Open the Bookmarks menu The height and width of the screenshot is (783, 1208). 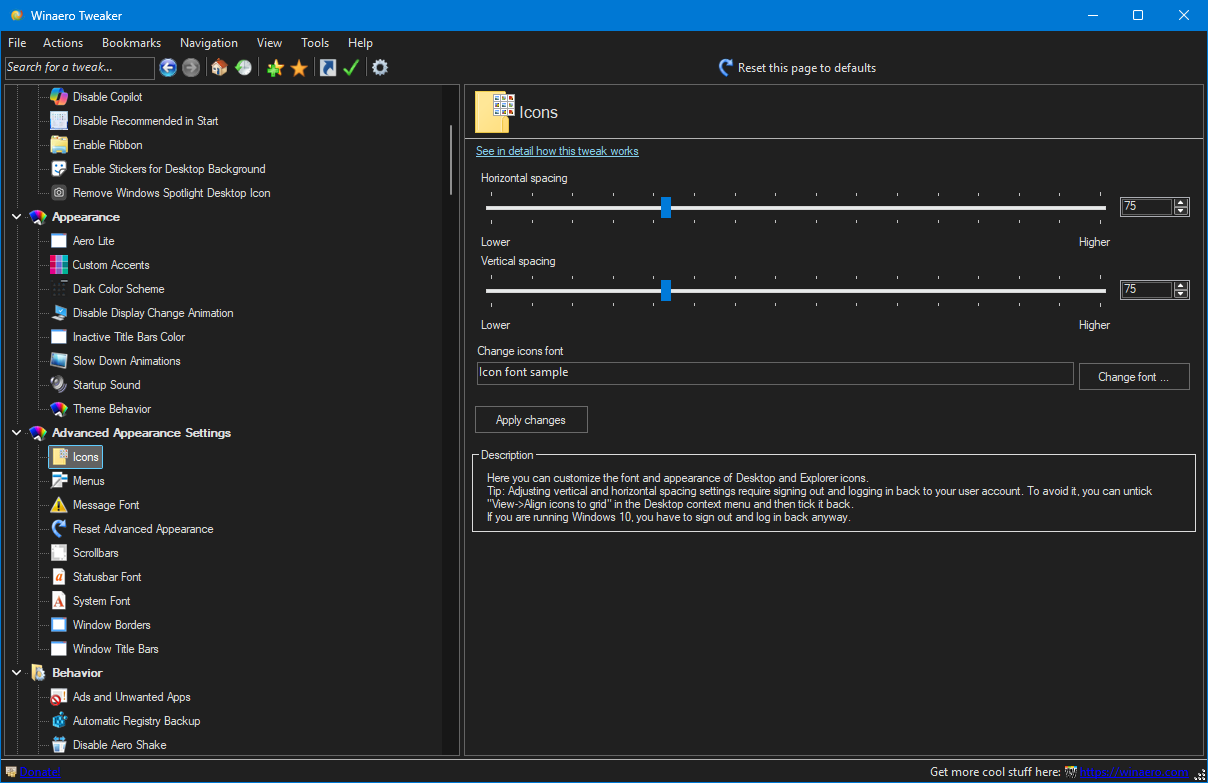click(131, 43)
